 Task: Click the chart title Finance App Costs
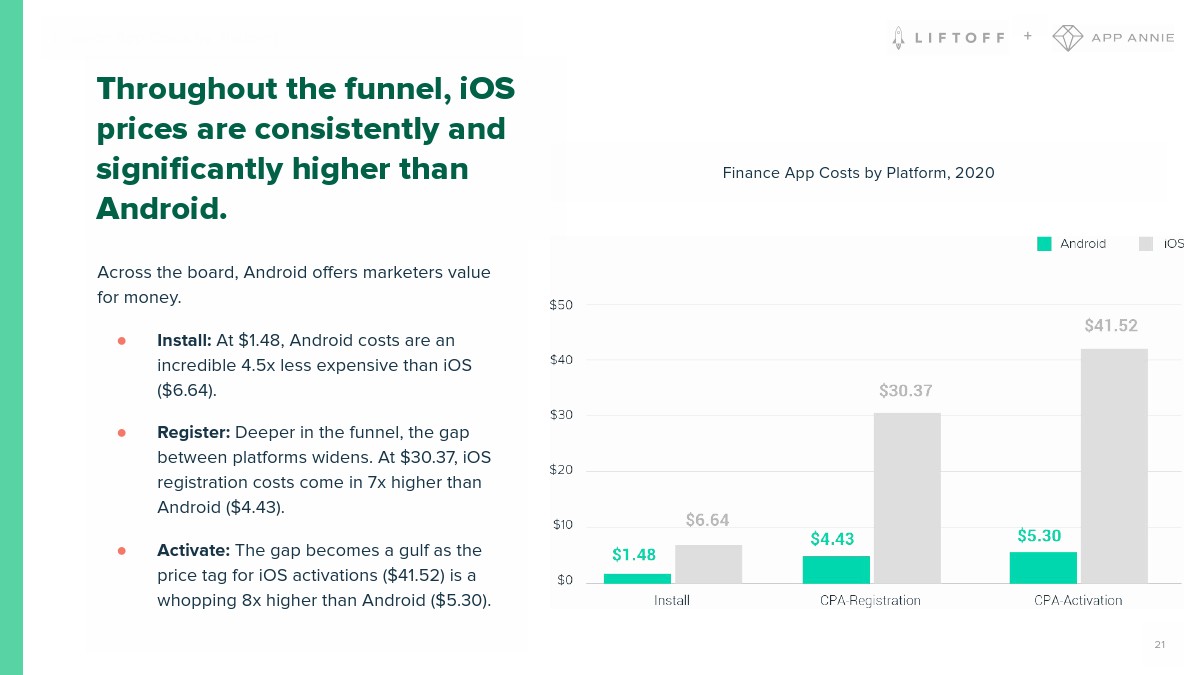tap(858, 173)
